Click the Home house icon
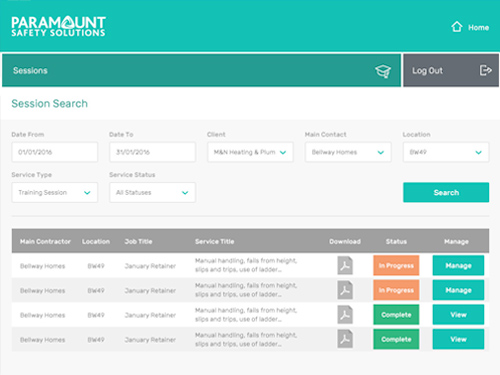500x375 pixels. pos(457,27)
